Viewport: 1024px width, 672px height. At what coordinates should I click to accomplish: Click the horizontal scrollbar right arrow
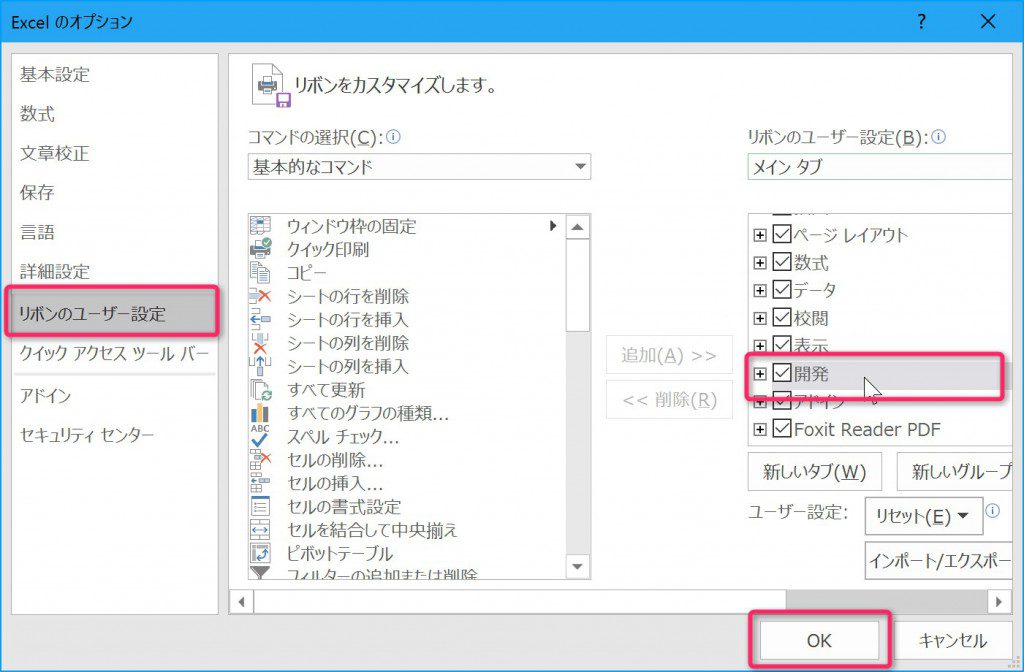coord(999,601)
